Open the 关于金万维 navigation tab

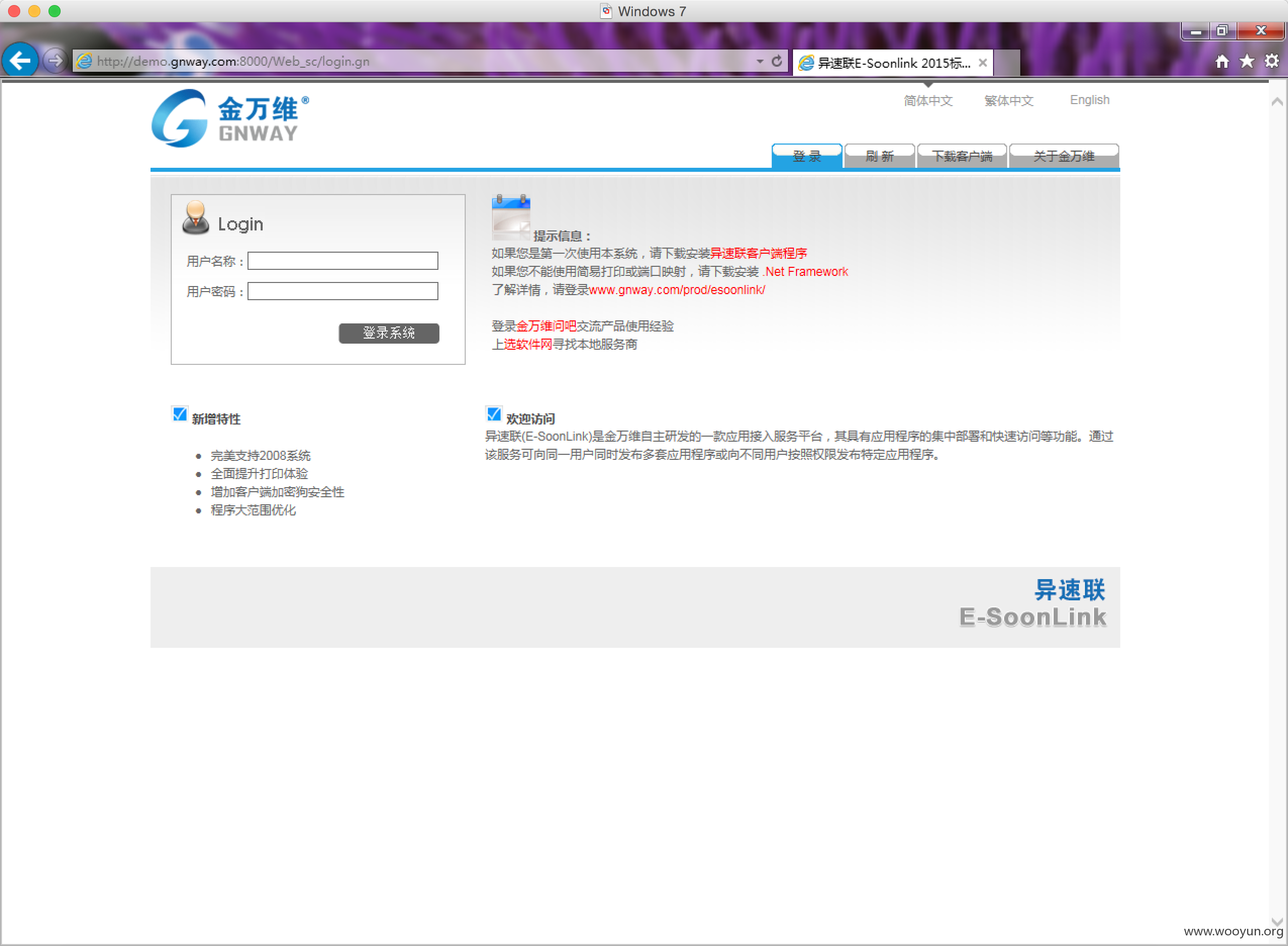coord(1064,156)
